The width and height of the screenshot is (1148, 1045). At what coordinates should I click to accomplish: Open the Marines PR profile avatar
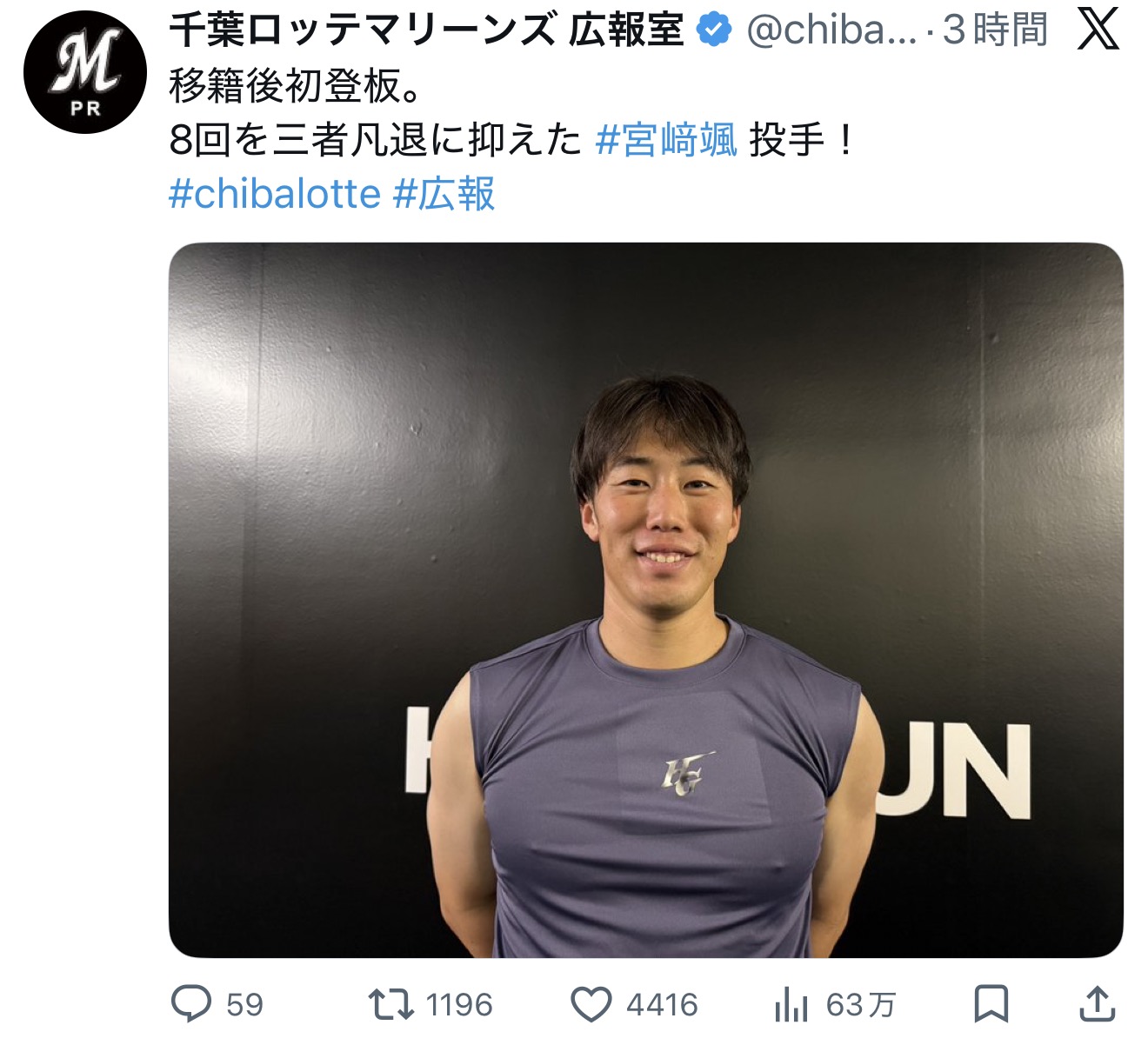[85, 72]
